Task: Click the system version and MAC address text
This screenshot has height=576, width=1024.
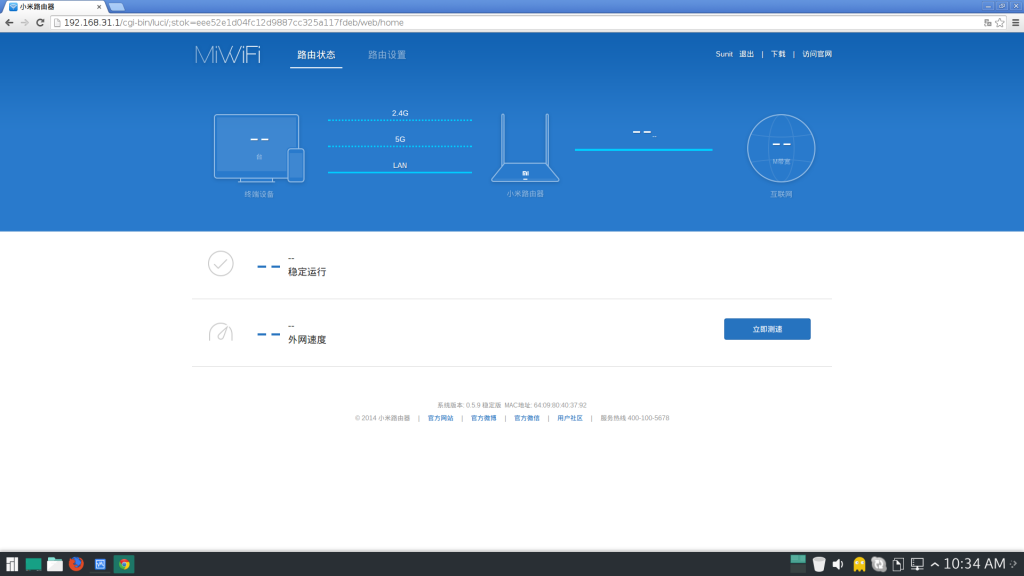Action: tap(511, 405)
